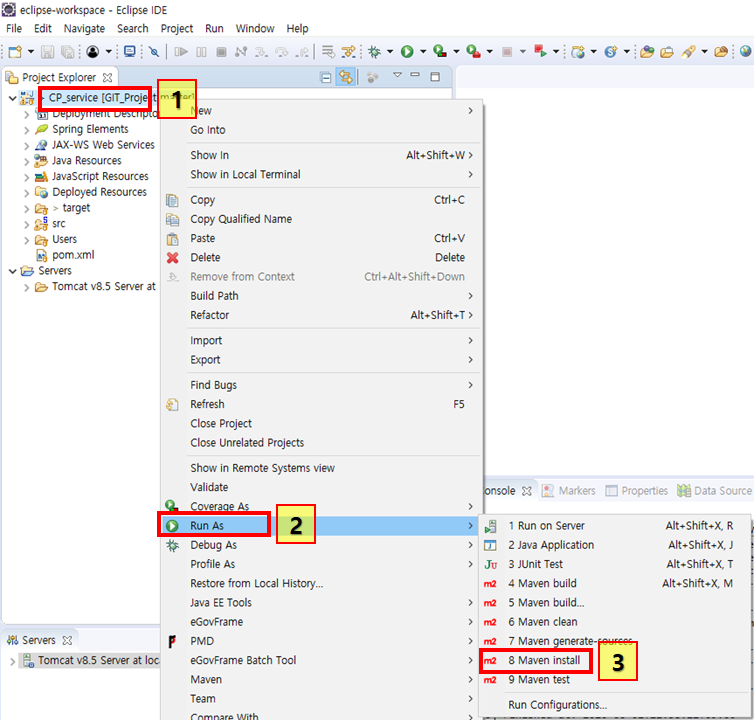Open Run Configurations... dialog
Screen dimensions: 754x720
pyautogui.click(x=615, y=705)
